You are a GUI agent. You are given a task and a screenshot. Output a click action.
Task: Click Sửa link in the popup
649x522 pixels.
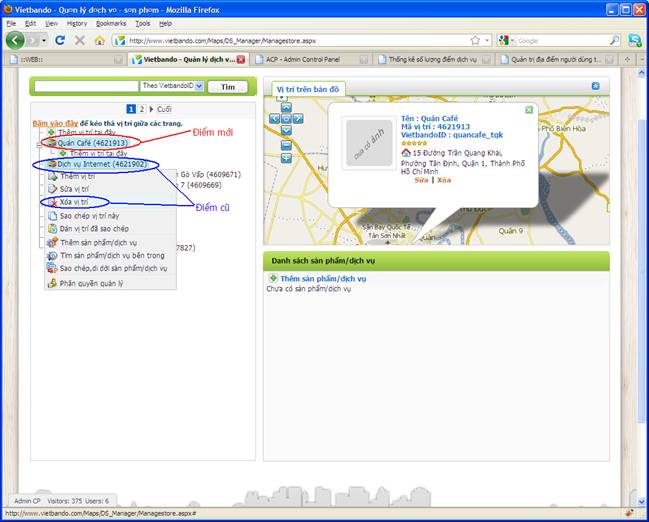421,180
